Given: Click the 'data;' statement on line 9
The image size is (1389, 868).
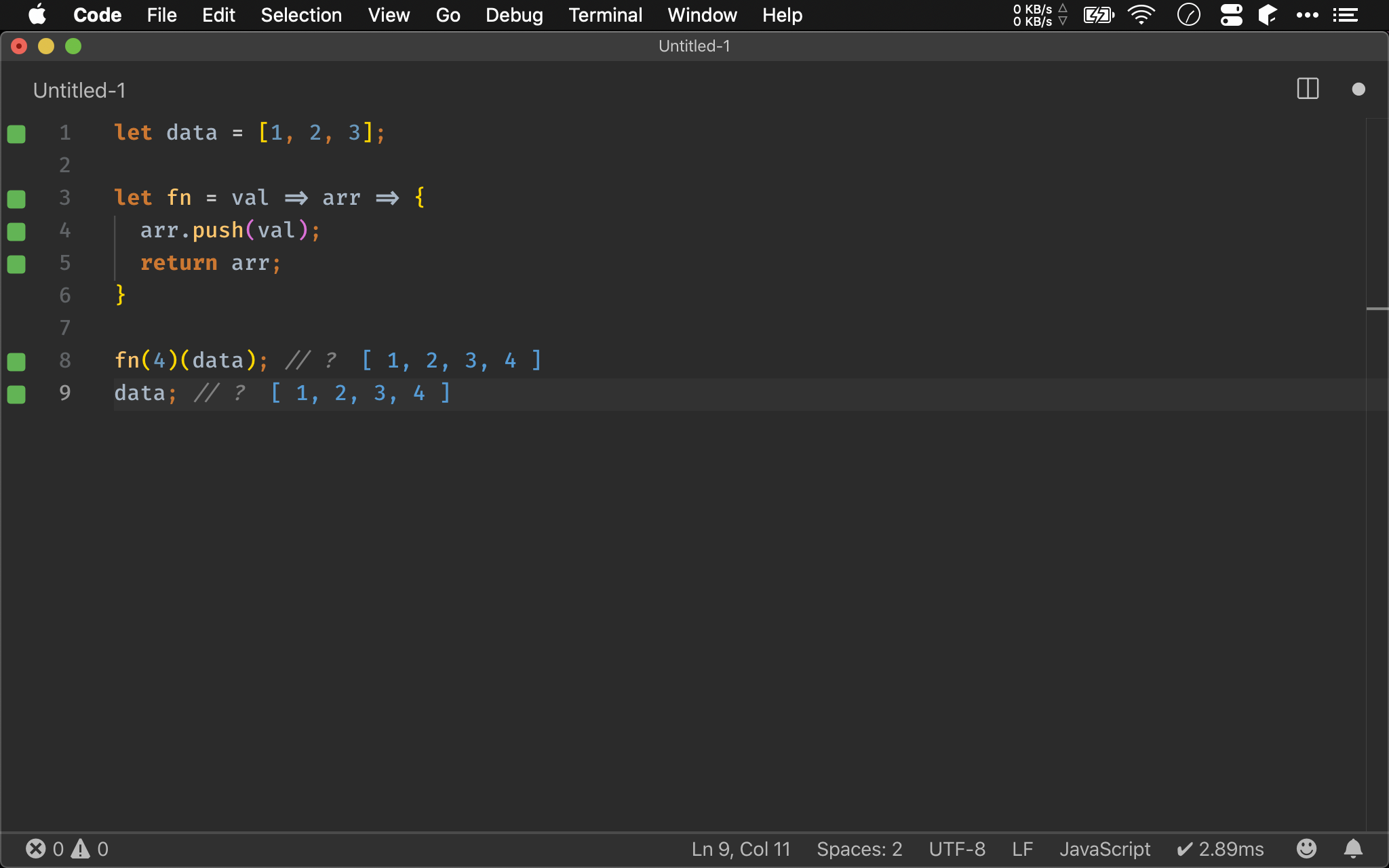Looking at the screenshot, I should click(x=145, y=393).
